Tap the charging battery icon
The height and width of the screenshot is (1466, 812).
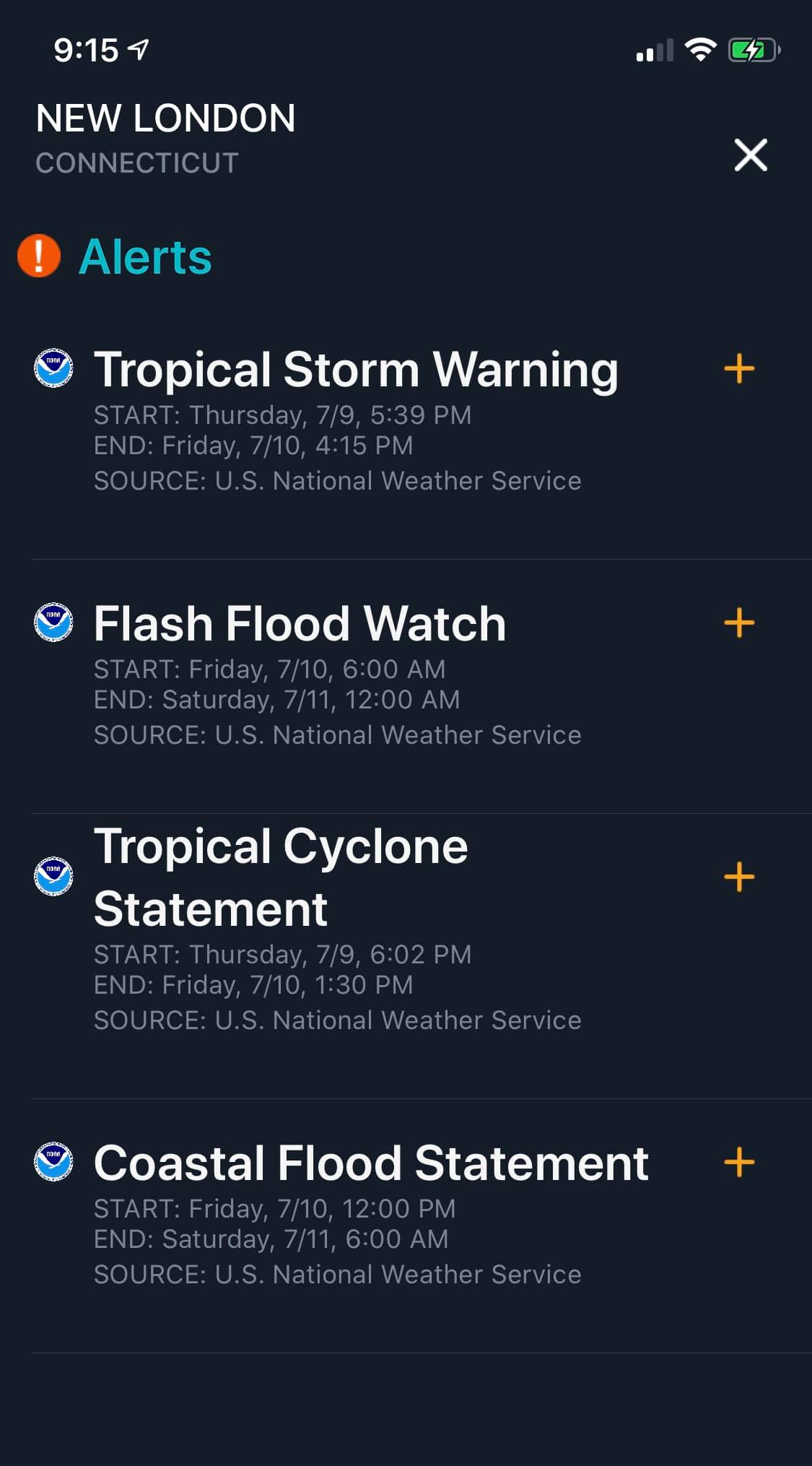[x=754, y=50]
